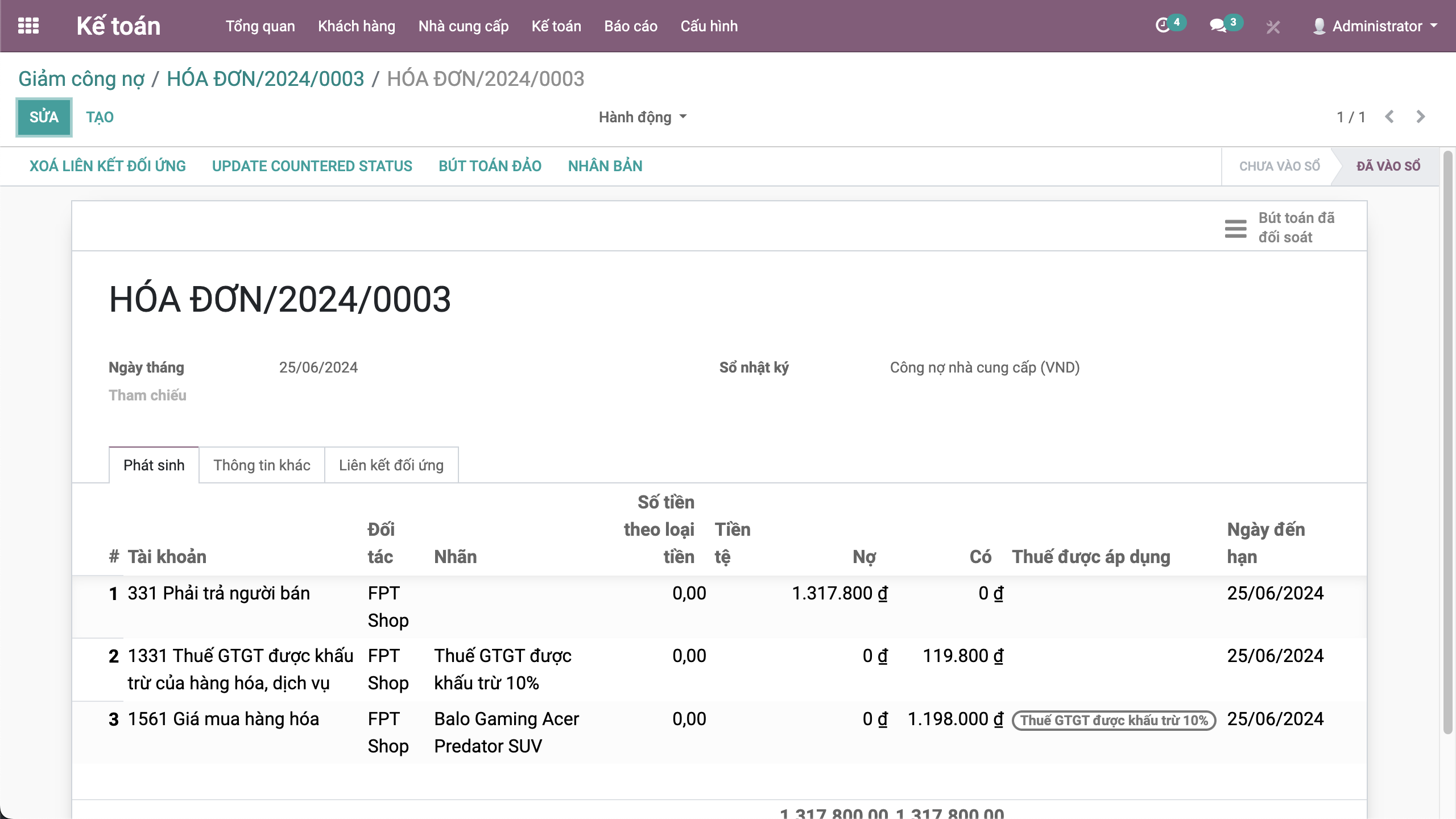This screenshot has height=819, width=1456.
Task: Expand the Hành động dropdown
Action: (x=643, y=117)
